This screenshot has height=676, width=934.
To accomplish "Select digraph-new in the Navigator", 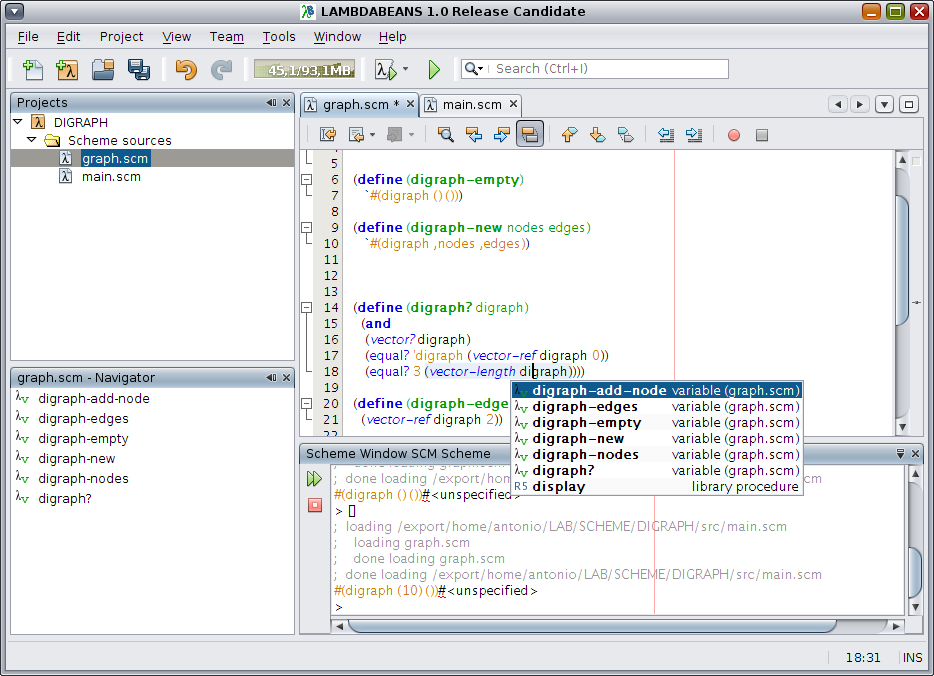I will click(x=76, y=459).
